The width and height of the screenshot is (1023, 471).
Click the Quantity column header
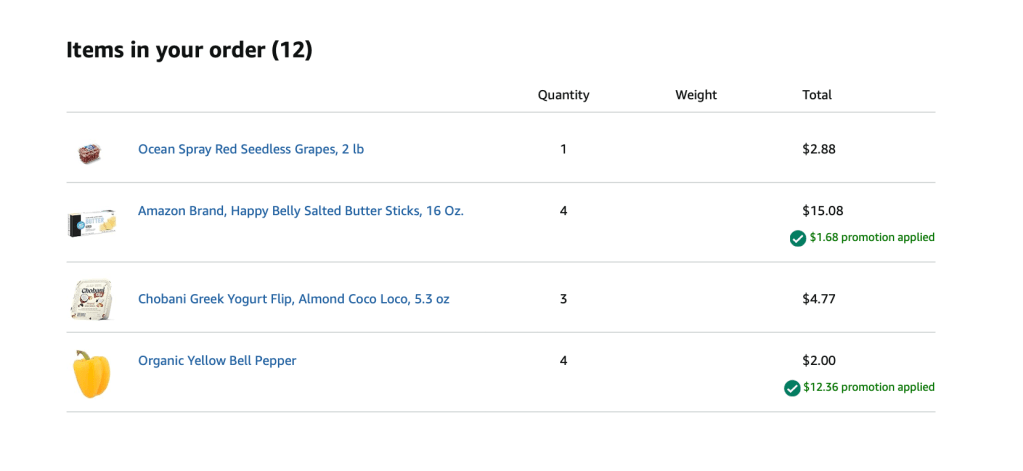563,95
